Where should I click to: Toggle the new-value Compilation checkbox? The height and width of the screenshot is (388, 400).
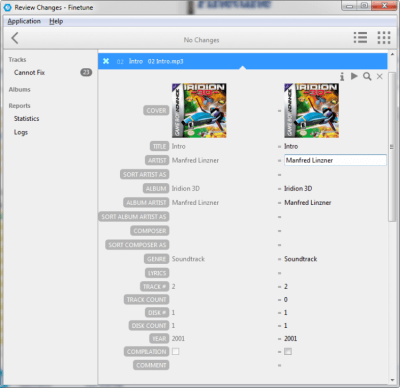pyautogui.click(x=288, y=351)
